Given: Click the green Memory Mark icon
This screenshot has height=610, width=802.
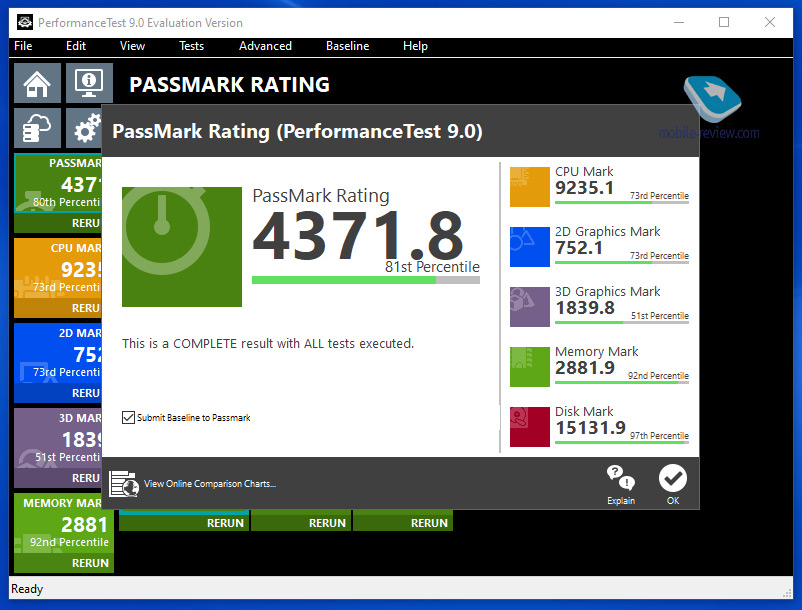Looking at the screenshot, I should click(530, 367).
